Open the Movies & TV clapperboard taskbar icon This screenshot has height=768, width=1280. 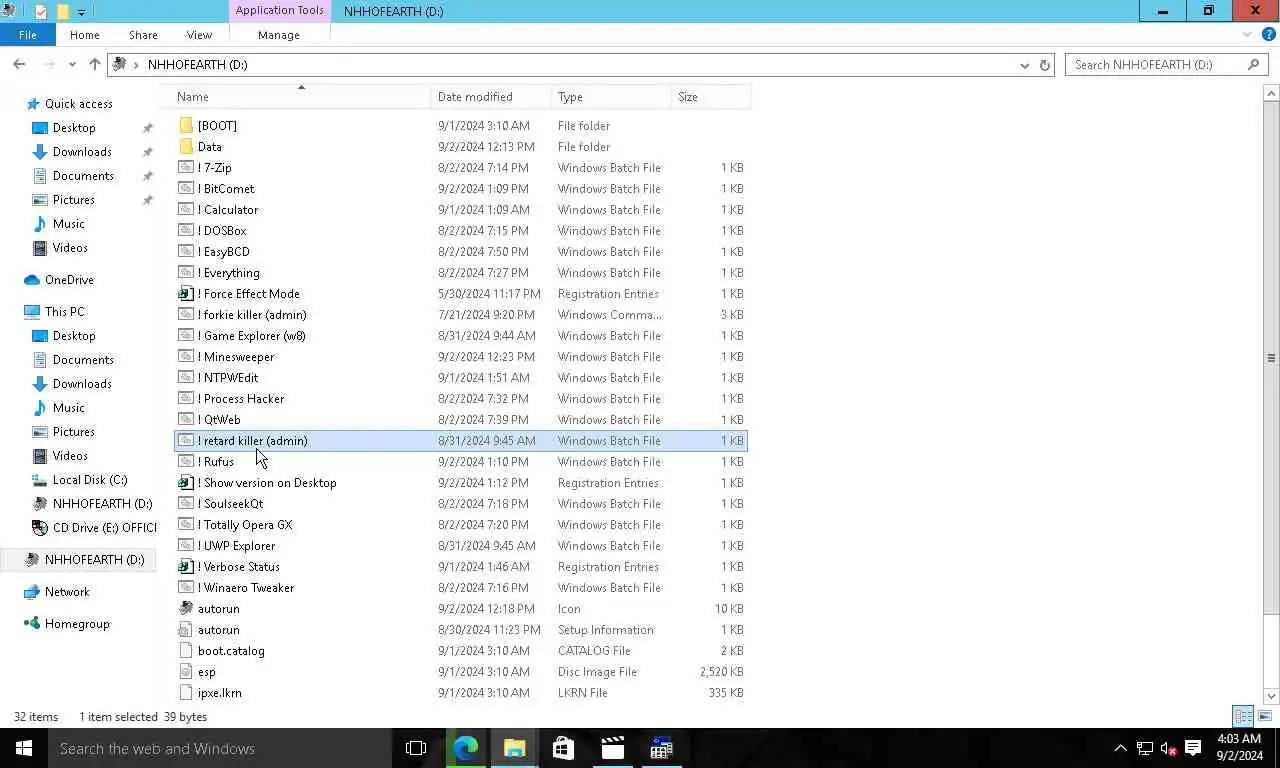612,748
